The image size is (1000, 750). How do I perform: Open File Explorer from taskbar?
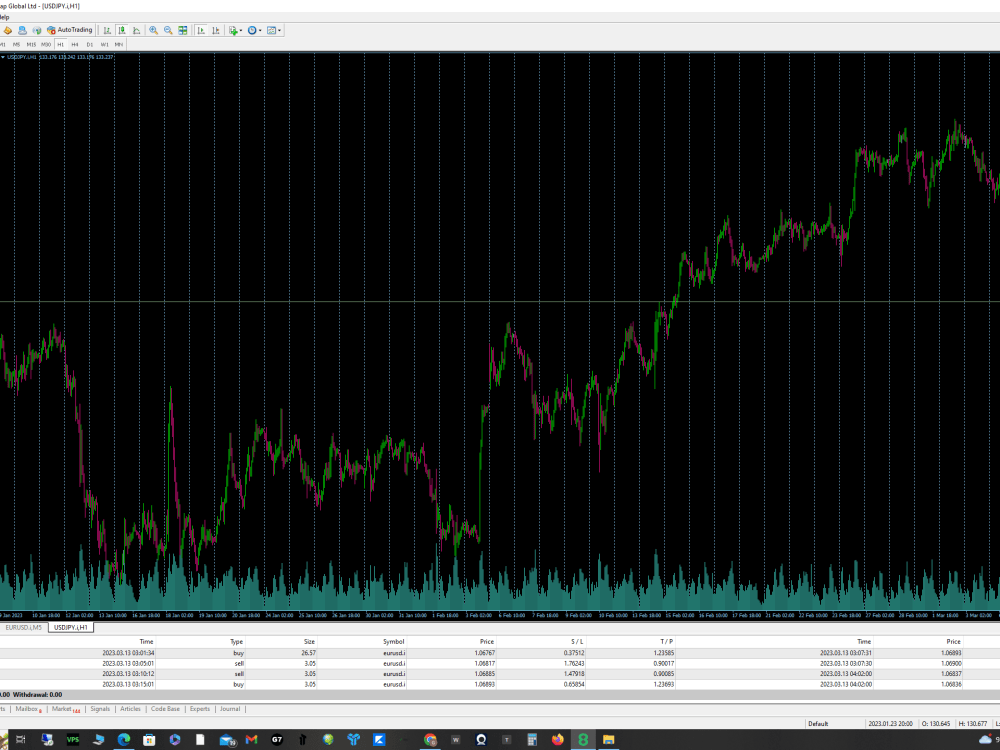(608, 740)
